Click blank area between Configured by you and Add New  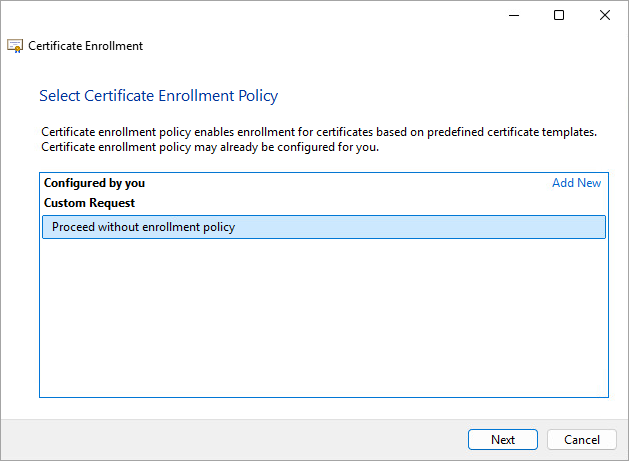(350, 183)
